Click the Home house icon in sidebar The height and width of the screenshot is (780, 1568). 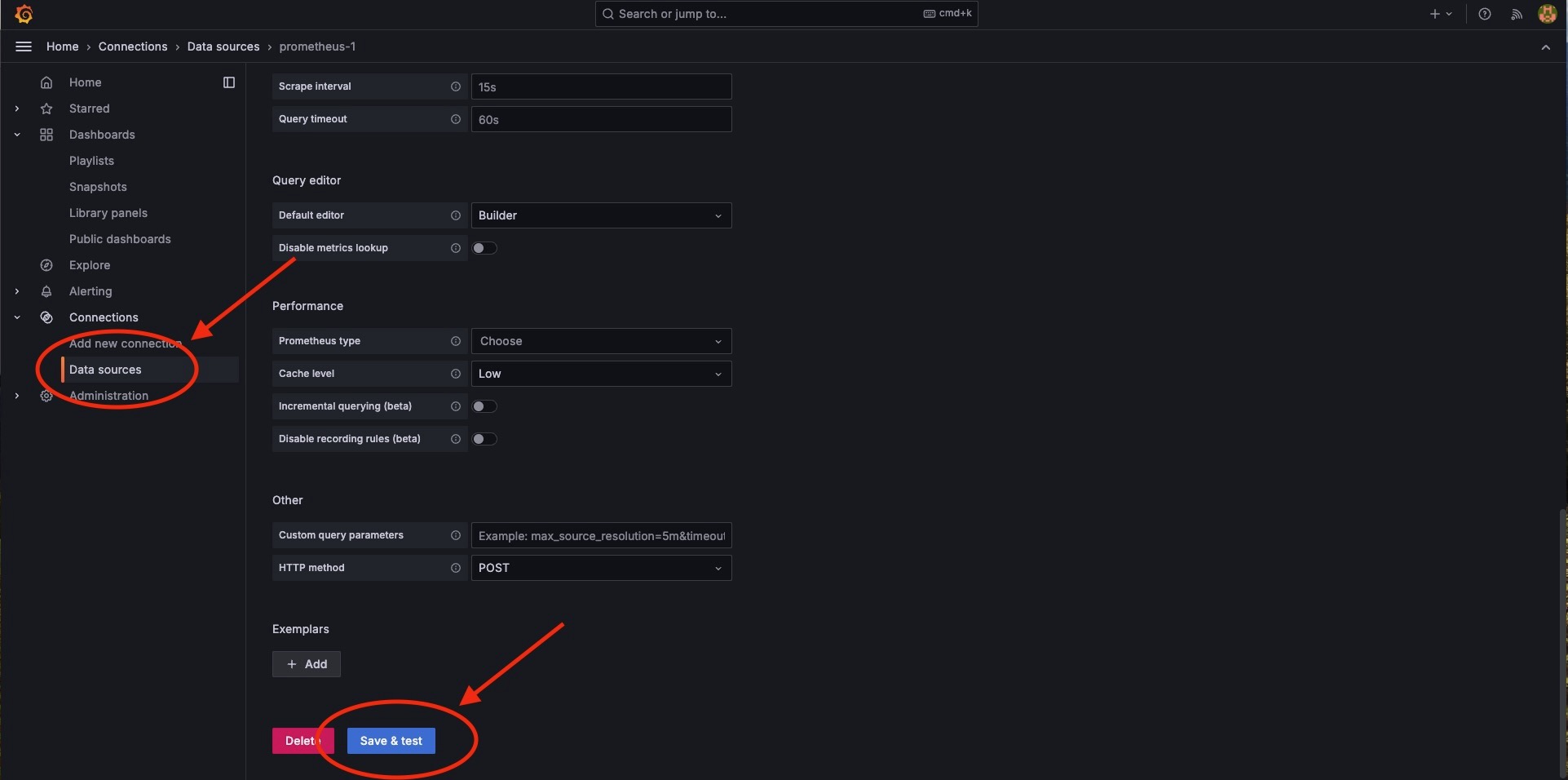point(46,82)
